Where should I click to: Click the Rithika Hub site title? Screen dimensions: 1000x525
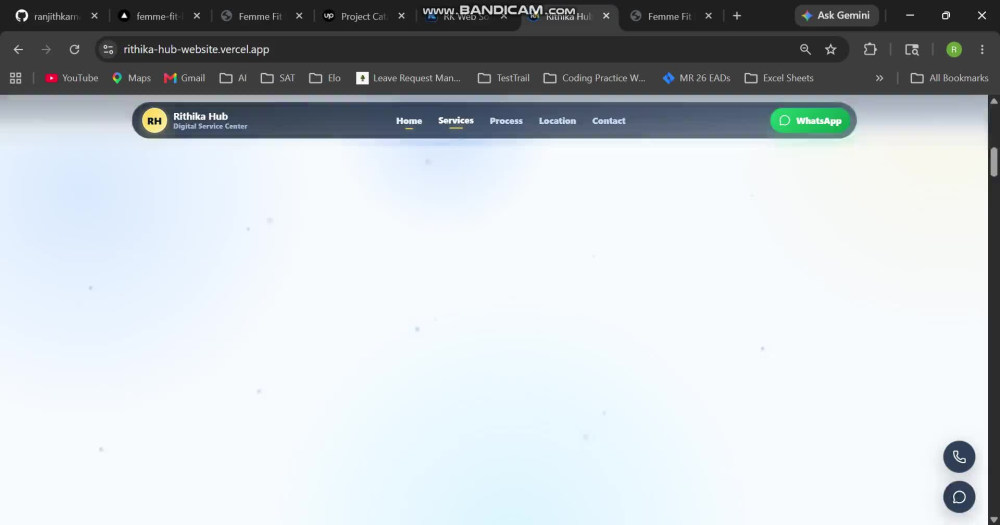coord(200,116)
